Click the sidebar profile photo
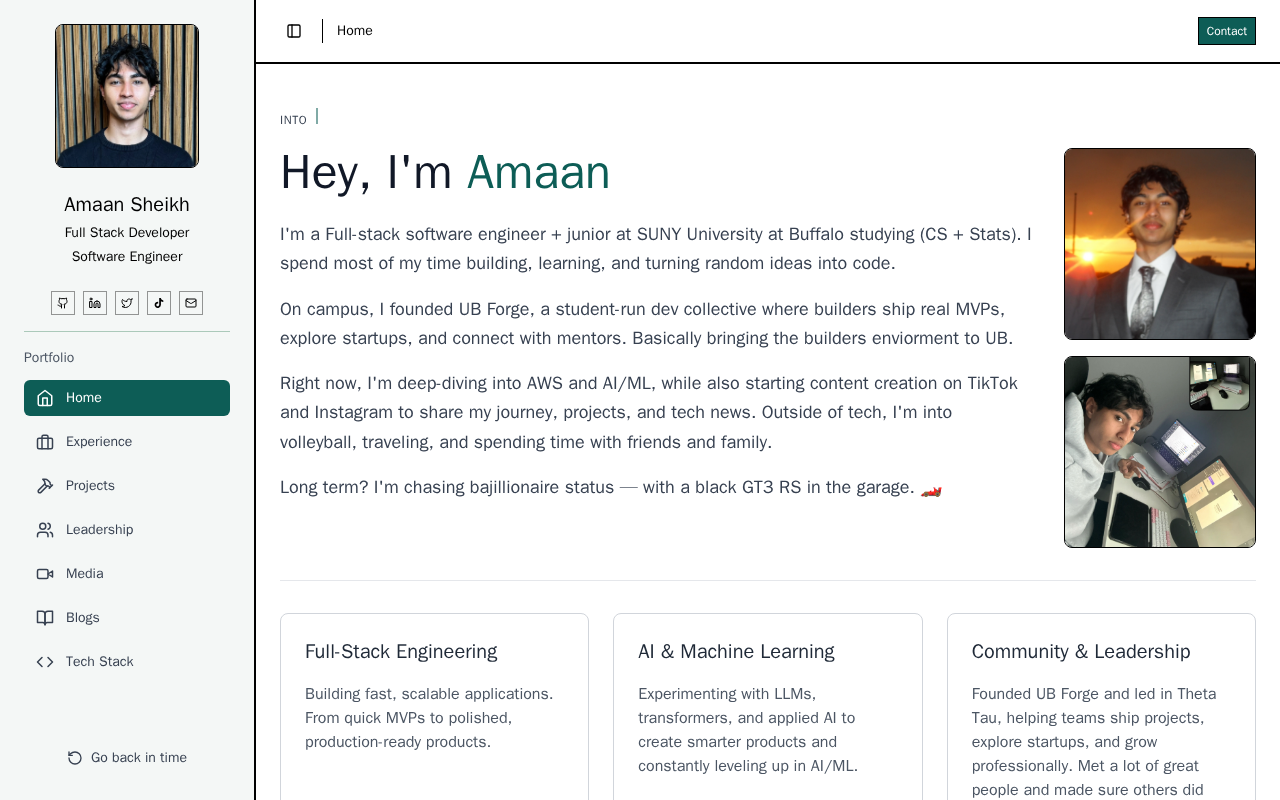The height and width of the screenshot is (800, 1280). pyautogui.click(x=127, y=96)
